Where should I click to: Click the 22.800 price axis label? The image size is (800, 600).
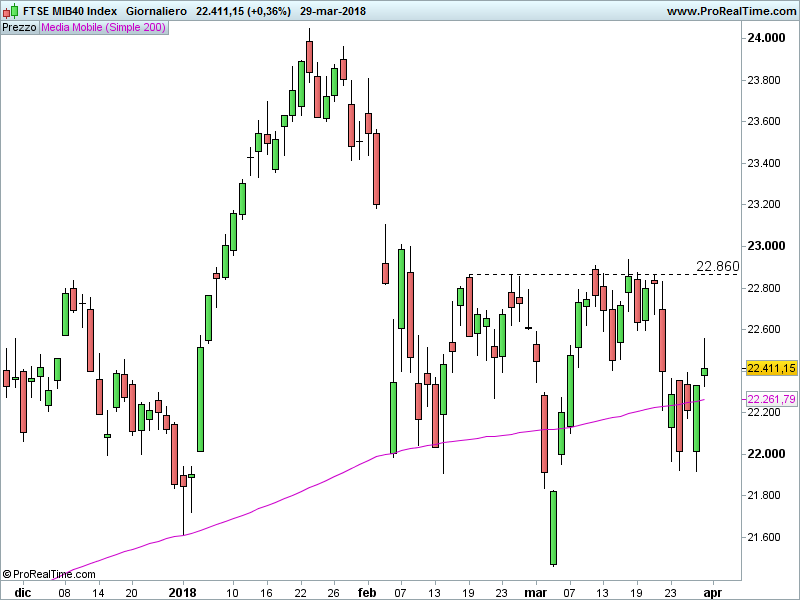point(764,288)
